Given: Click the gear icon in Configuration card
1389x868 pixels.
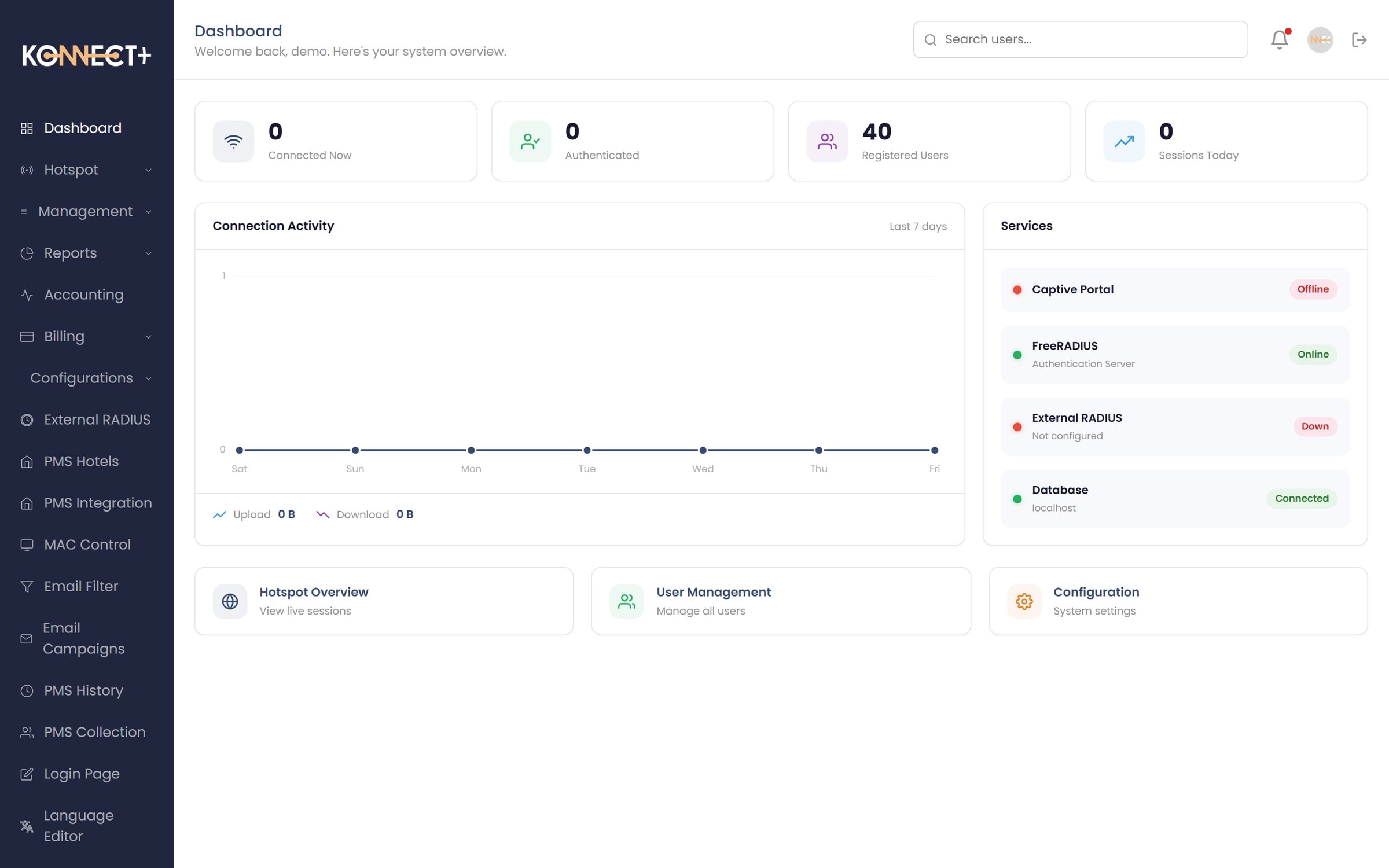Looking at the screenshot, I should pyautogui.click(x=1024, y=601).
